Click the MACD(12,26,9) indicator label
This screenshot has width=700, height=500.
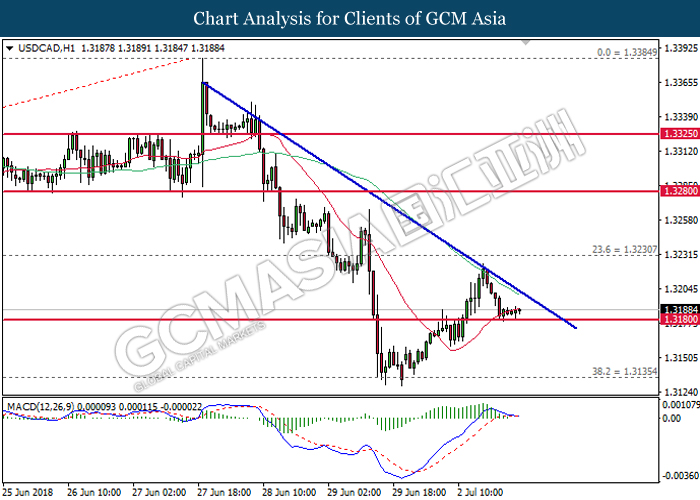tap(40, 407)
